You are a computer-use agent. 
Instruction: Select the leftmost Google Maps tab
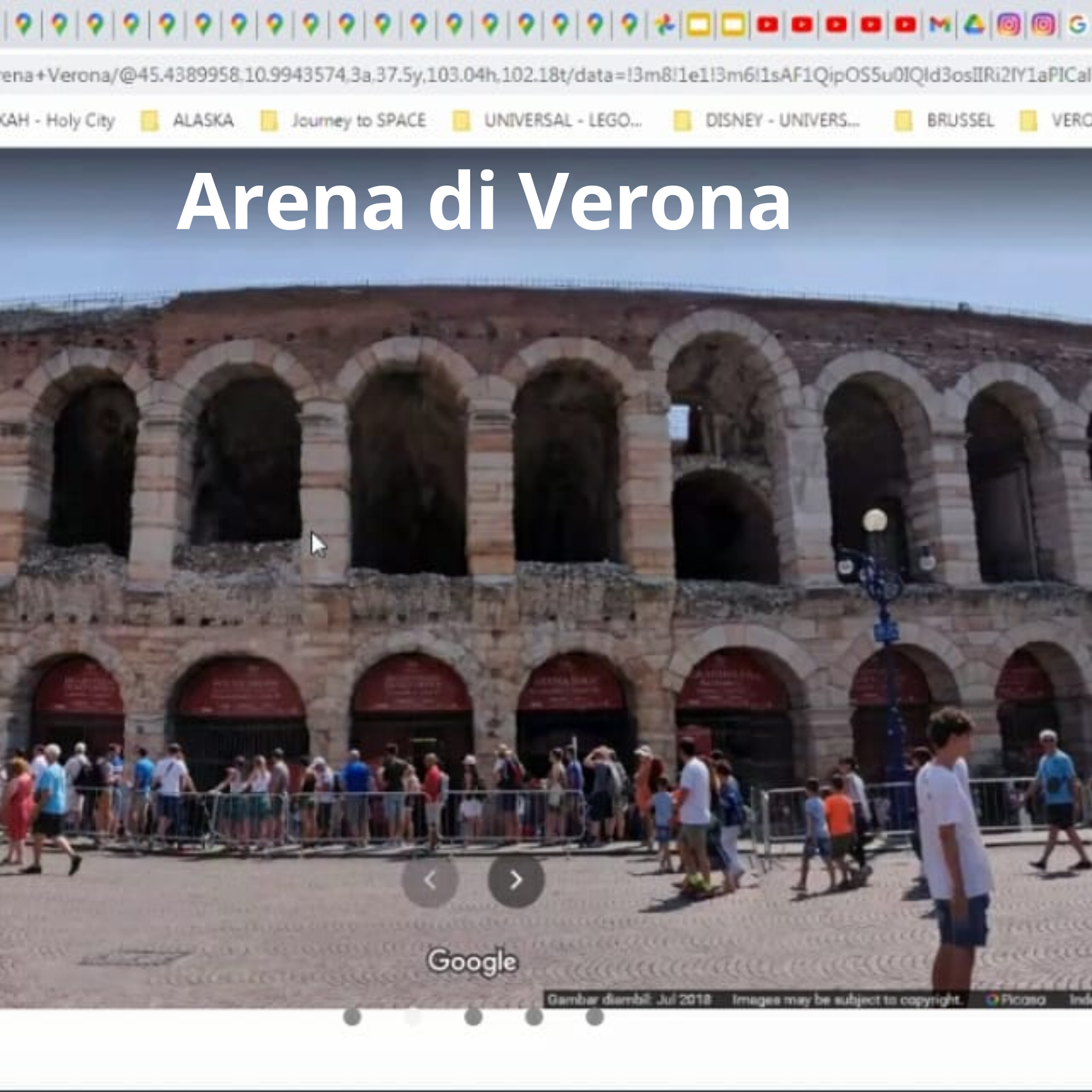pos(24,25)
